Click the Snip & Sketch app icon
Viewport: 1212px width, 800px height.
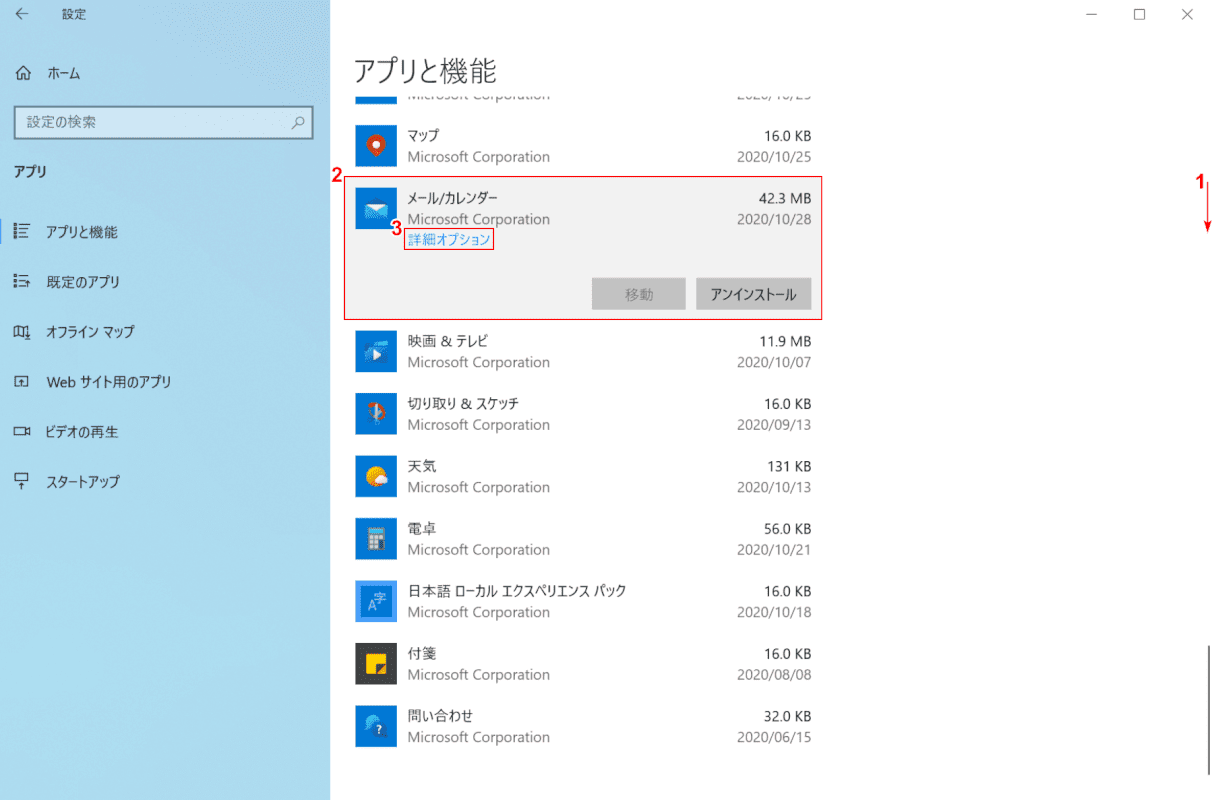tap(376, 413)
